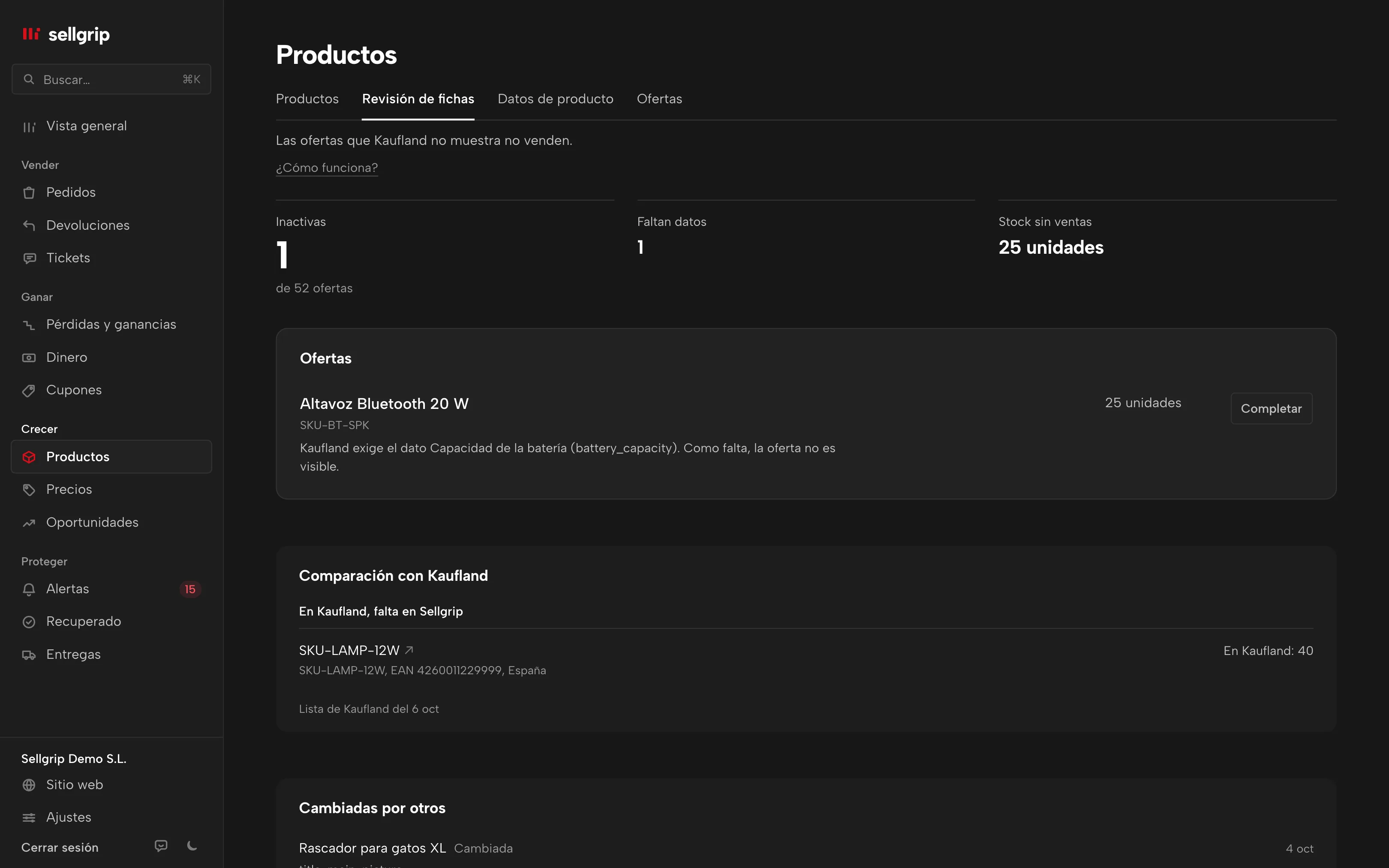The width and height of the screenshot is (1389, 868).
Task: Toggle dark mode with moon icon
Action: coord(192,846)
